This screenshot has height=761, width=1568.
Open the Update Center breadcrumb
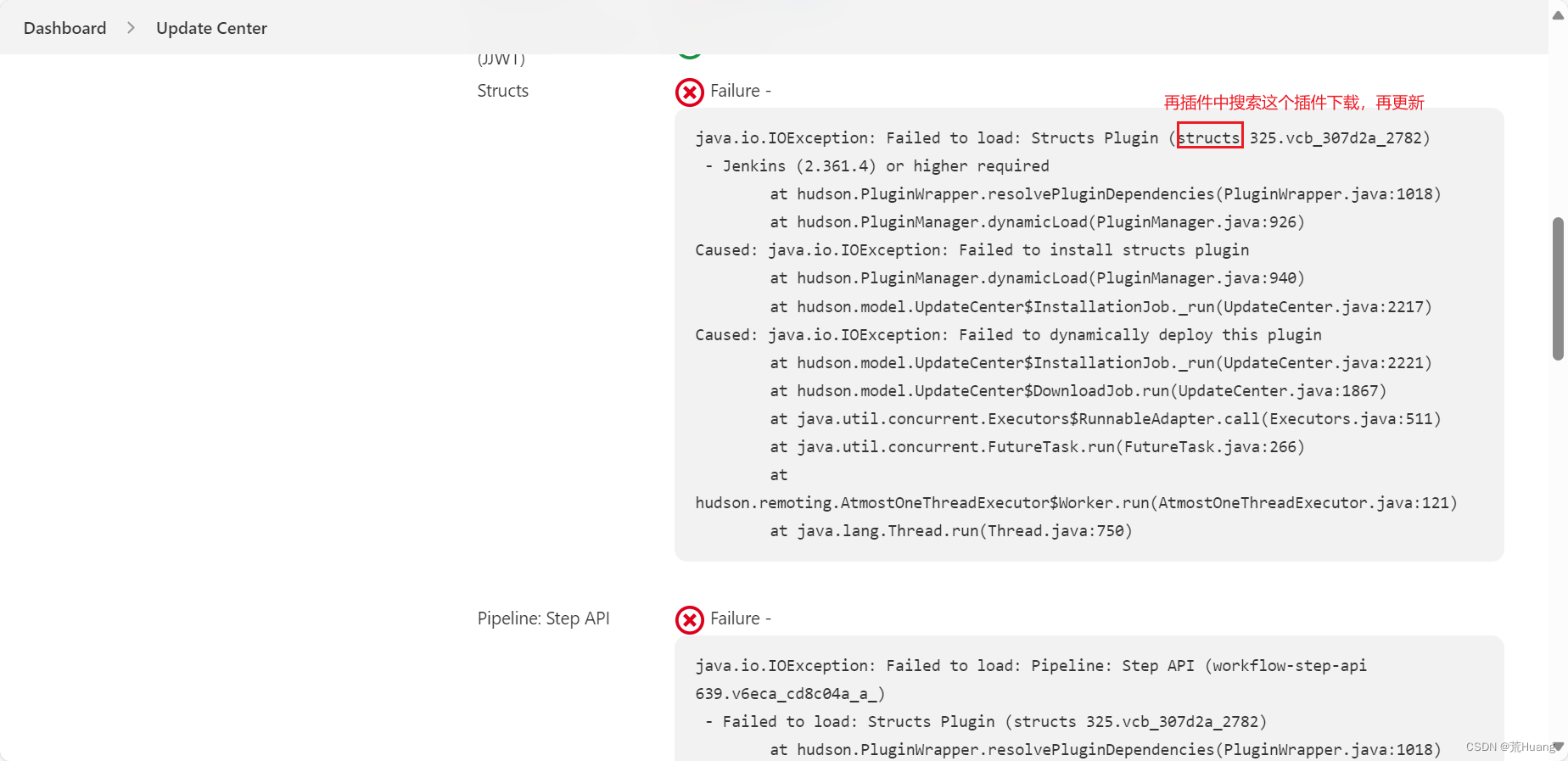pyautogui.click(x=211, y=28)
